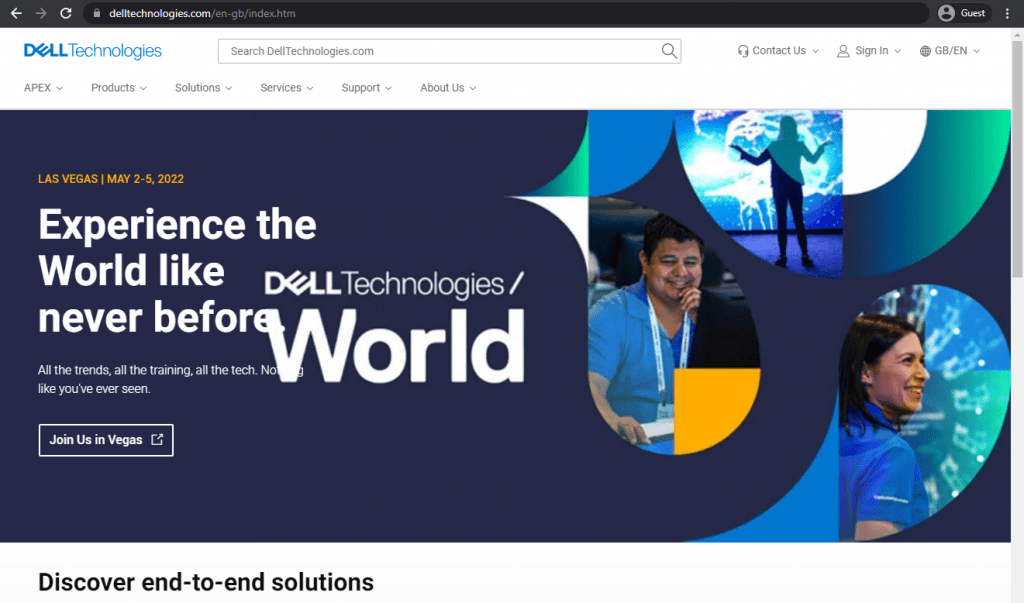Expand the Services menu chevron
Viewport: 1024px width, 603px height.
[310, 88]
